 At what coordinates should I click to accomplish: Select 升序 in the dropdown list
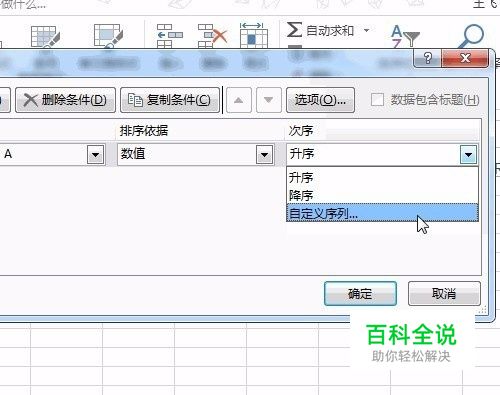pos(382,177)
